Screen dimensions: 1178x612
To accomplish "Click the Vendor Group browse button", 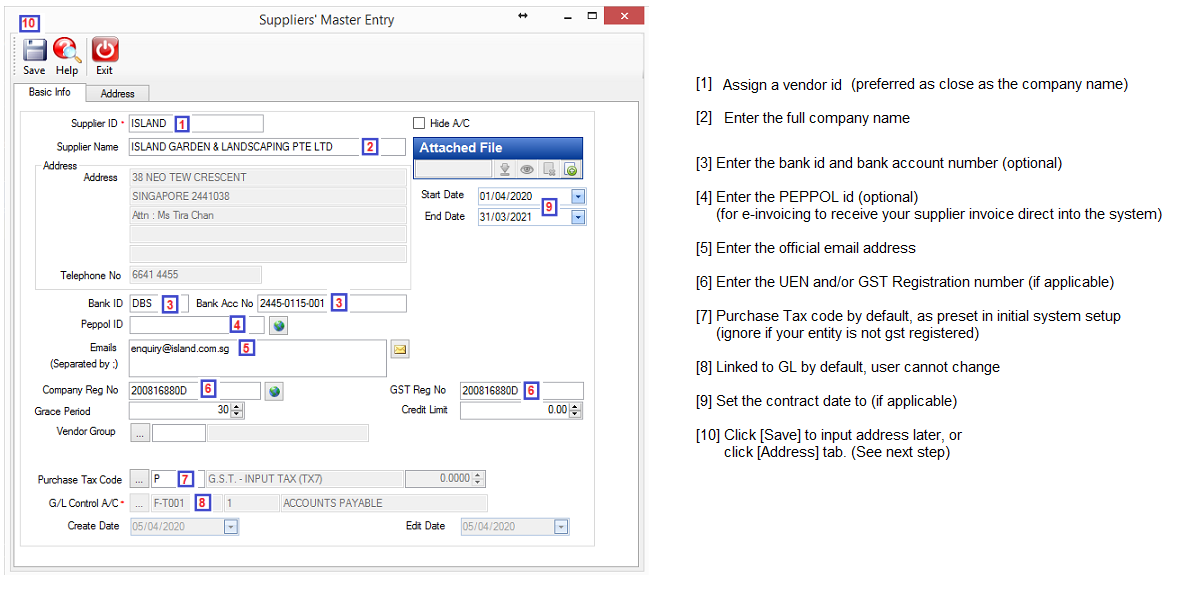I will (140, 433).
